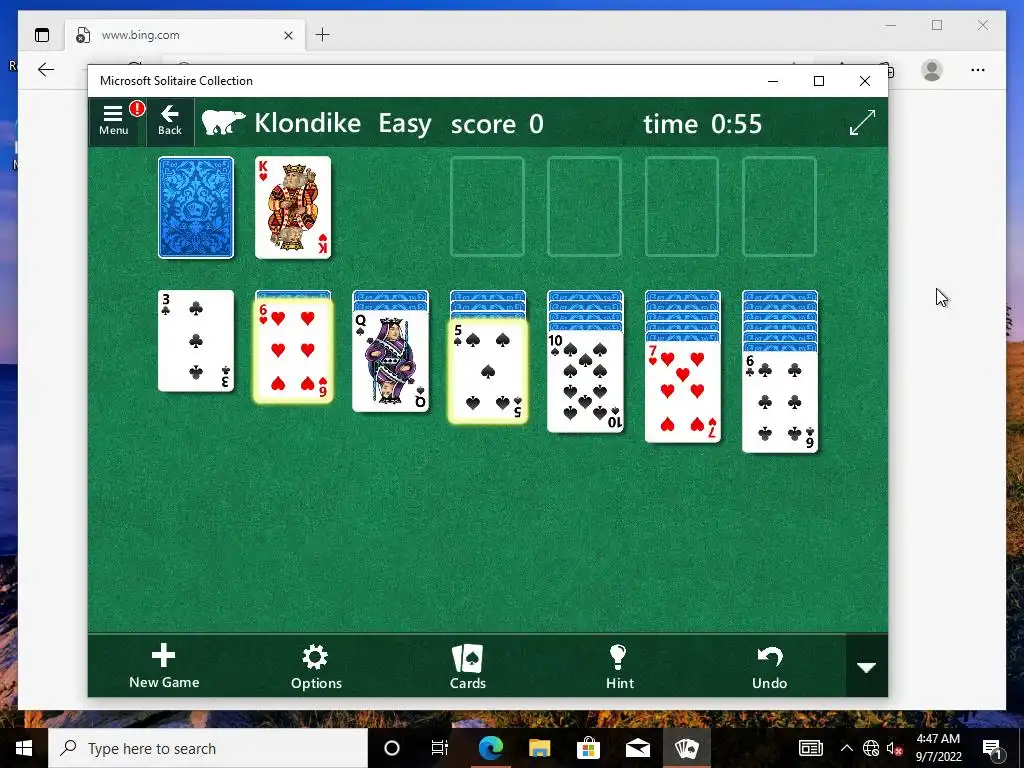Click the Easy difficulty label

point(405,123)
